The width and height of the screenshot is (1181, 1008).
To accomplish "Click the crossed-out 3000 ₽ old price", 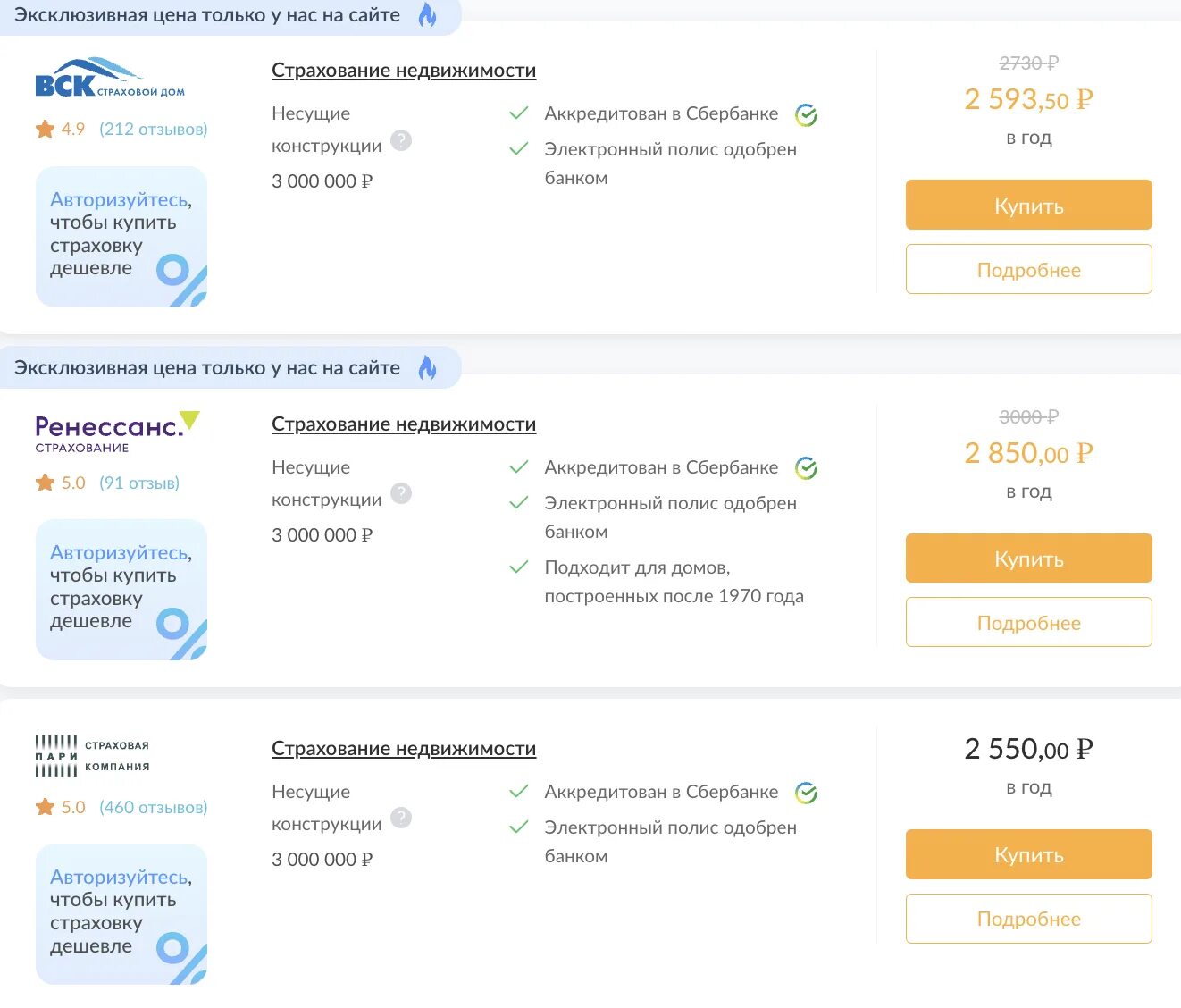I will click(1027, 416).
